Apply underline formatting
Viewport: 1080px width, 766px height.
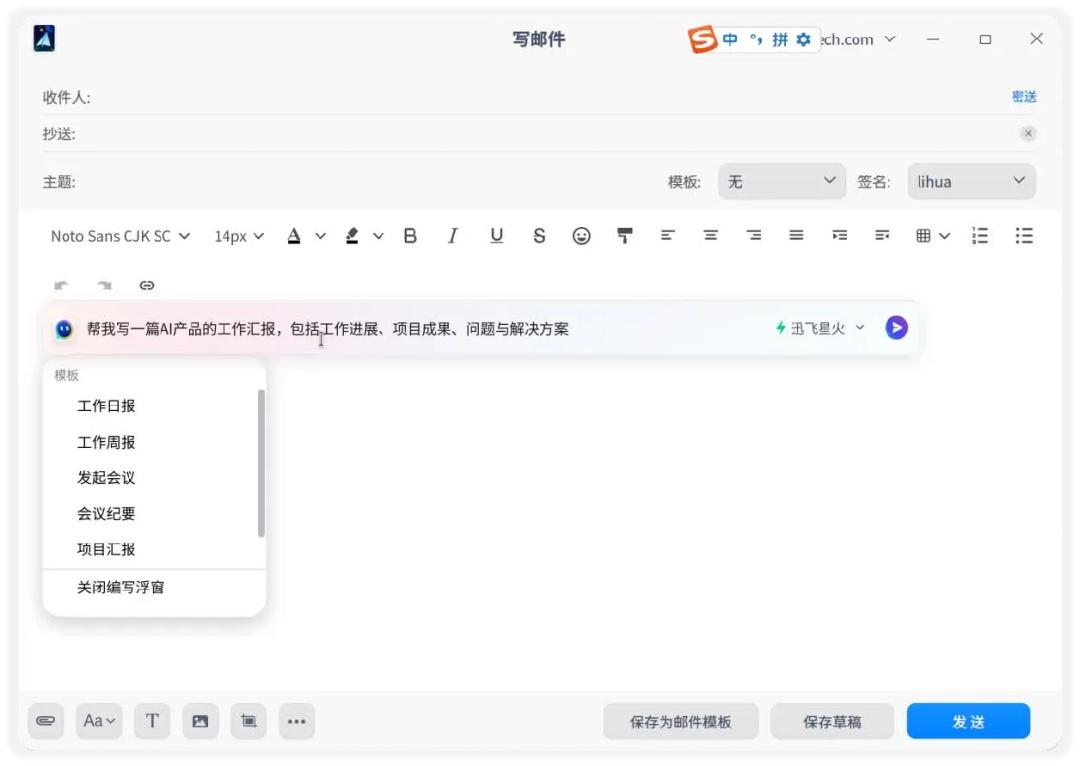[496, 236]
